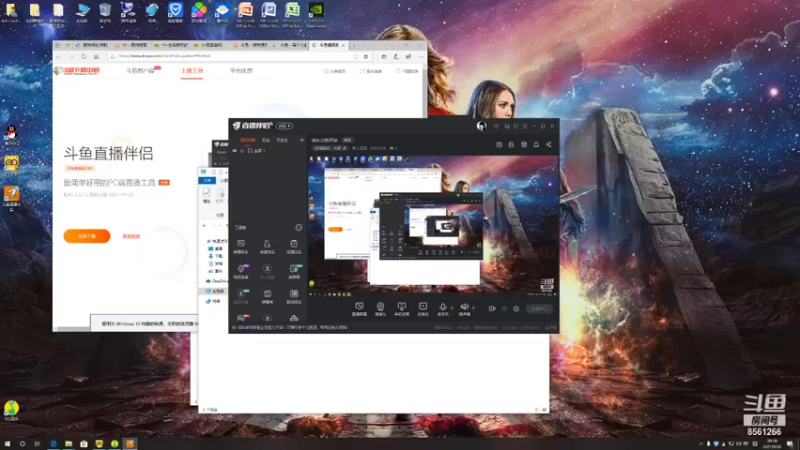Add a webcam source in live companion toolbar
The width and height of the screenshot is (800, 450).
380,309
